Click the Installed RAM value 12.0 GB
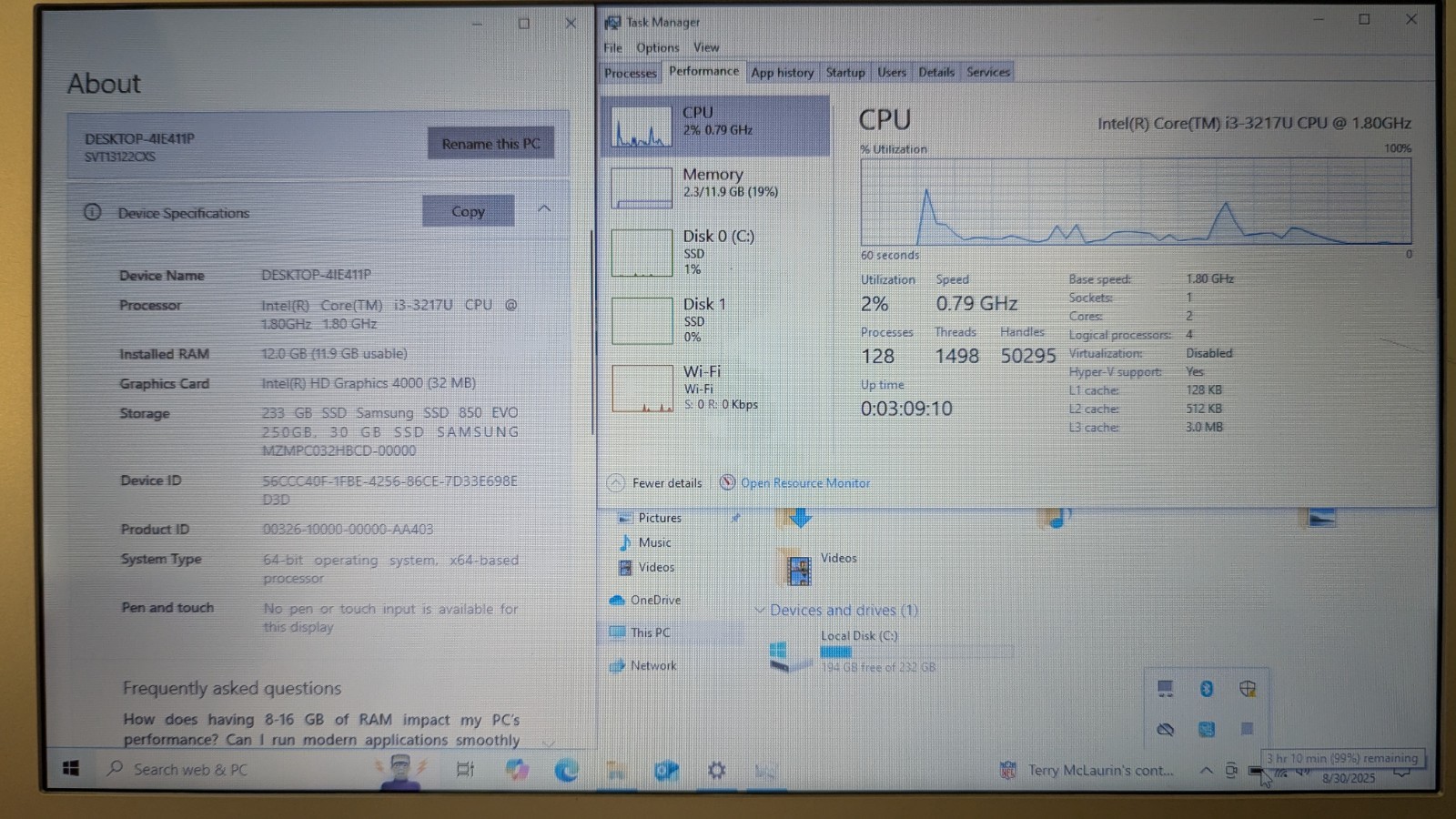 point(334,353)
